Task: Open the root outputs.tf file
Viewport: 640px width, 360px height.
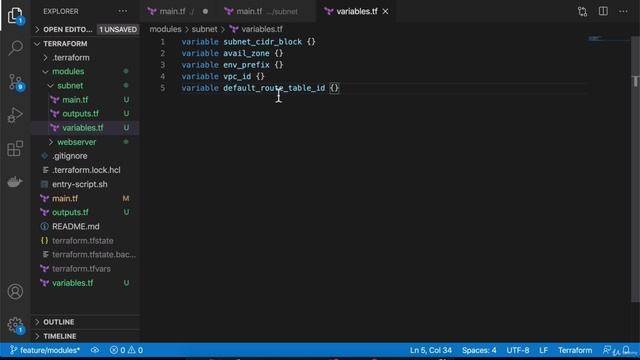Action: (x=70, y=212)
